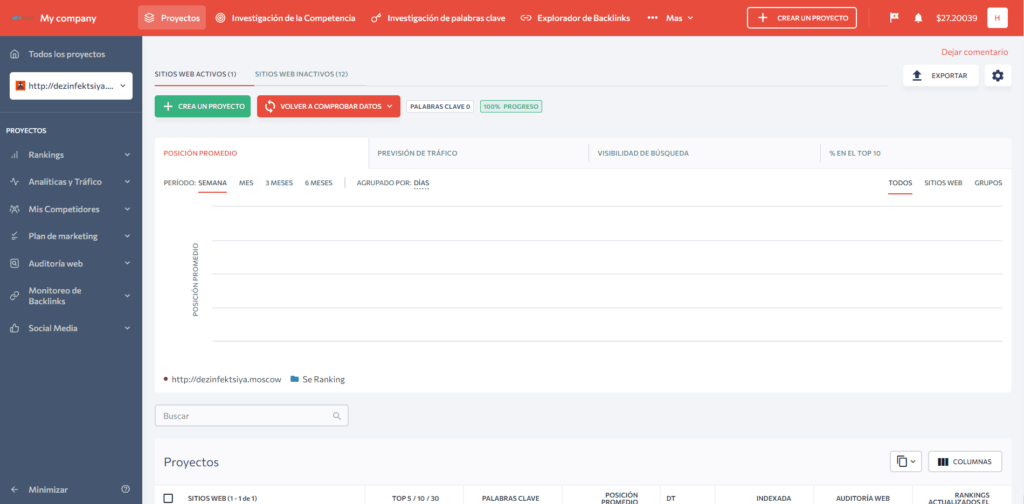
Task: Click the flag icon in header
Action: [x=894, y=18]
